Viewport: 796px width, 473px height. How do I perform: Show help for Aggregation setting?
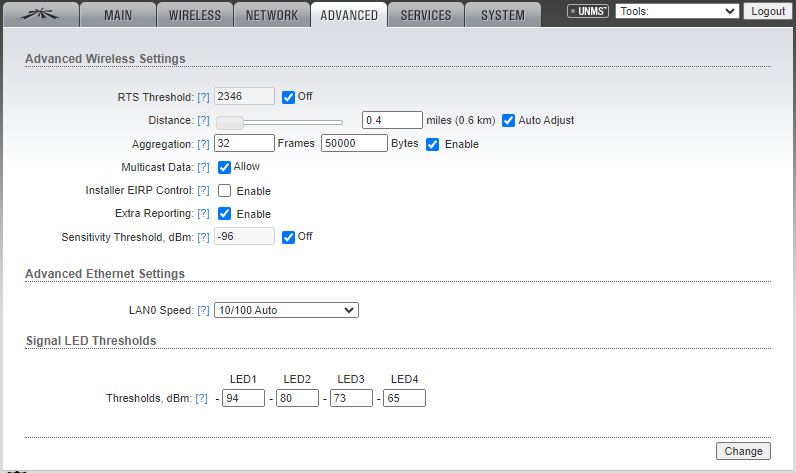point(203,145)
